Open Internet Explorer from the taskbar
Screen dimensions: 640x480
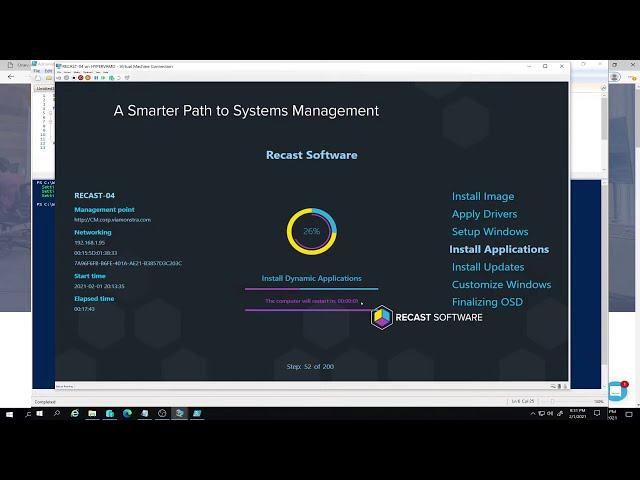pyautogui.click(x=75, y=413)
